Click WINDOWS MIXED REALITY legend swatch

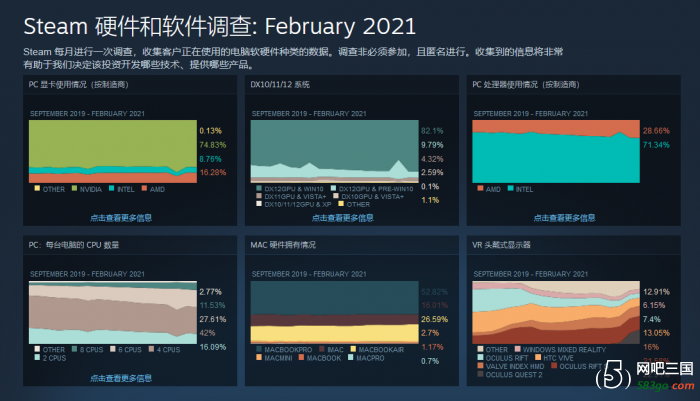click(x=517, y=348)
